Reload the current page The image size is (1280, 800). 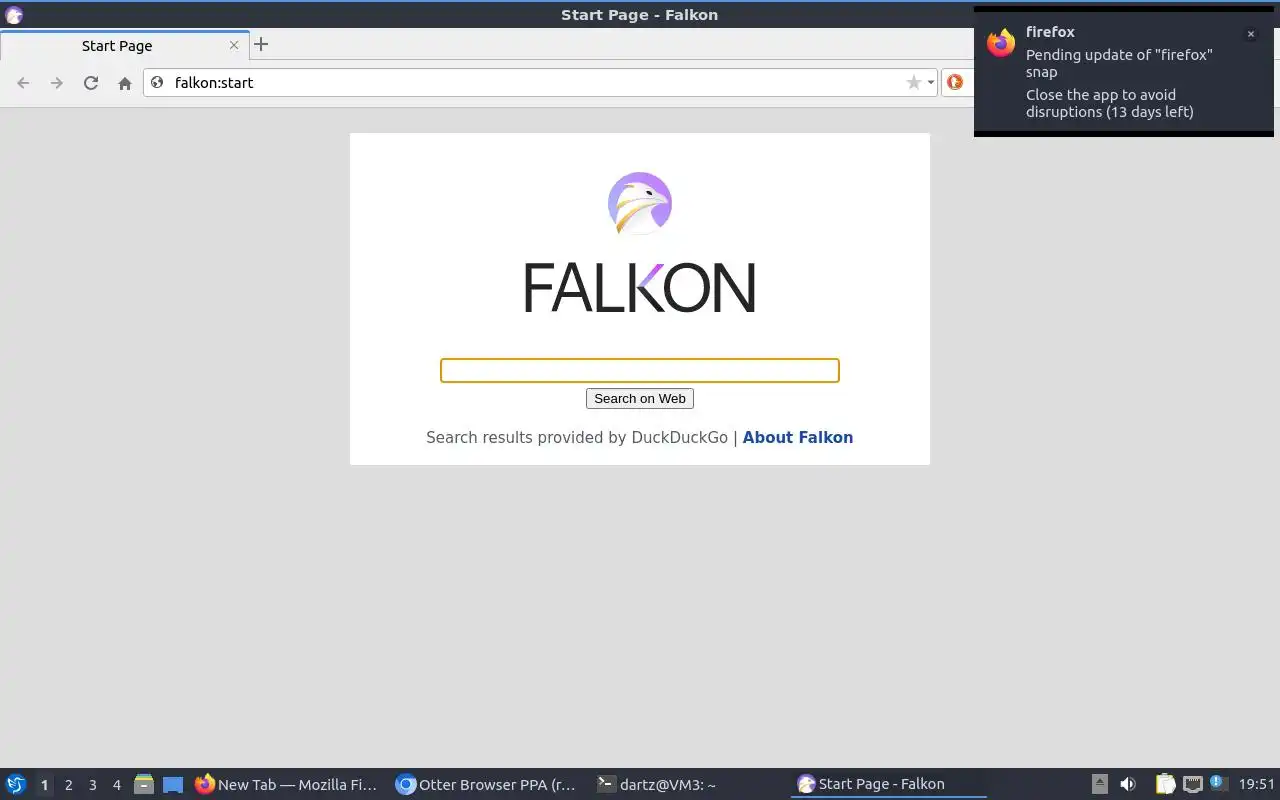(x=91, y=83)
